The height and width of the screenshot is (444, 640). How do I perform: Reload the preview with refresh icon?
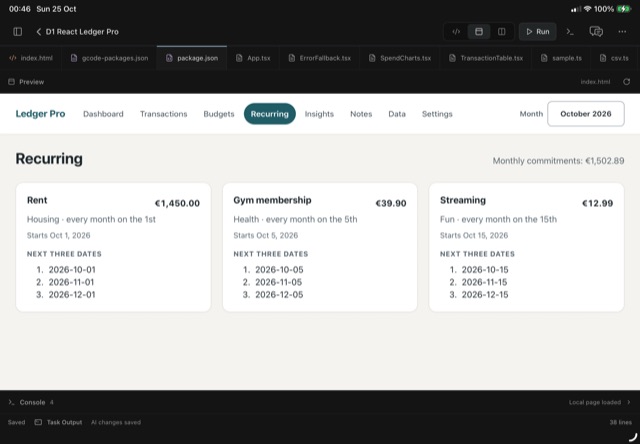coord(627,82)
